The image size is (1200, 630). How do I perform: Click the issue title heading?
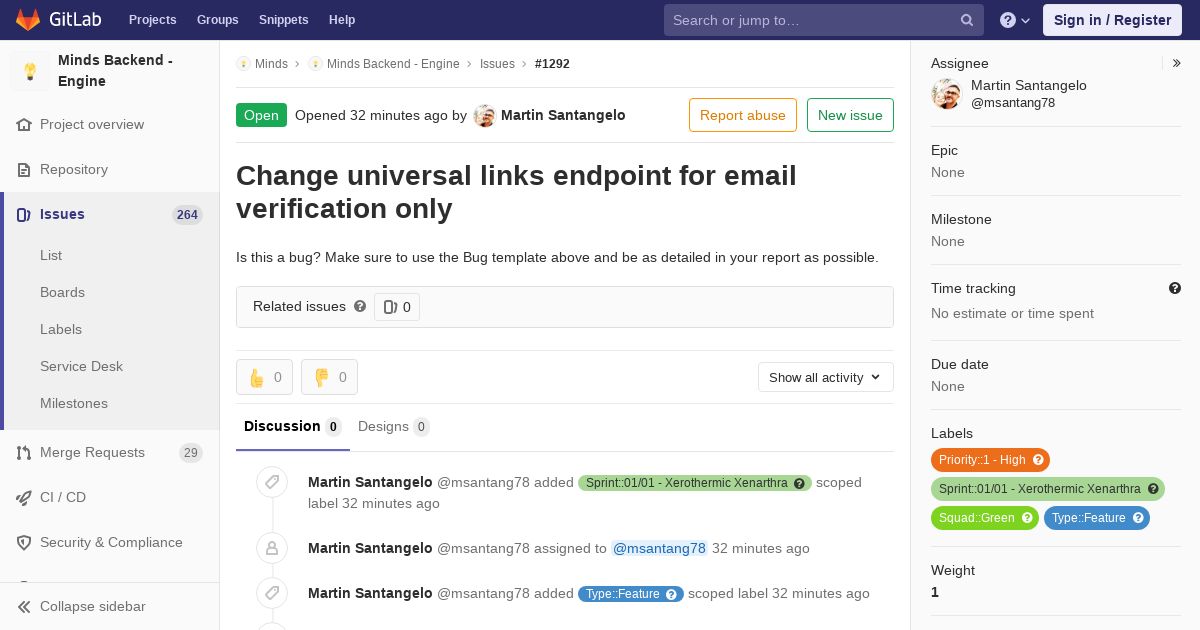[x=516, y=192]
